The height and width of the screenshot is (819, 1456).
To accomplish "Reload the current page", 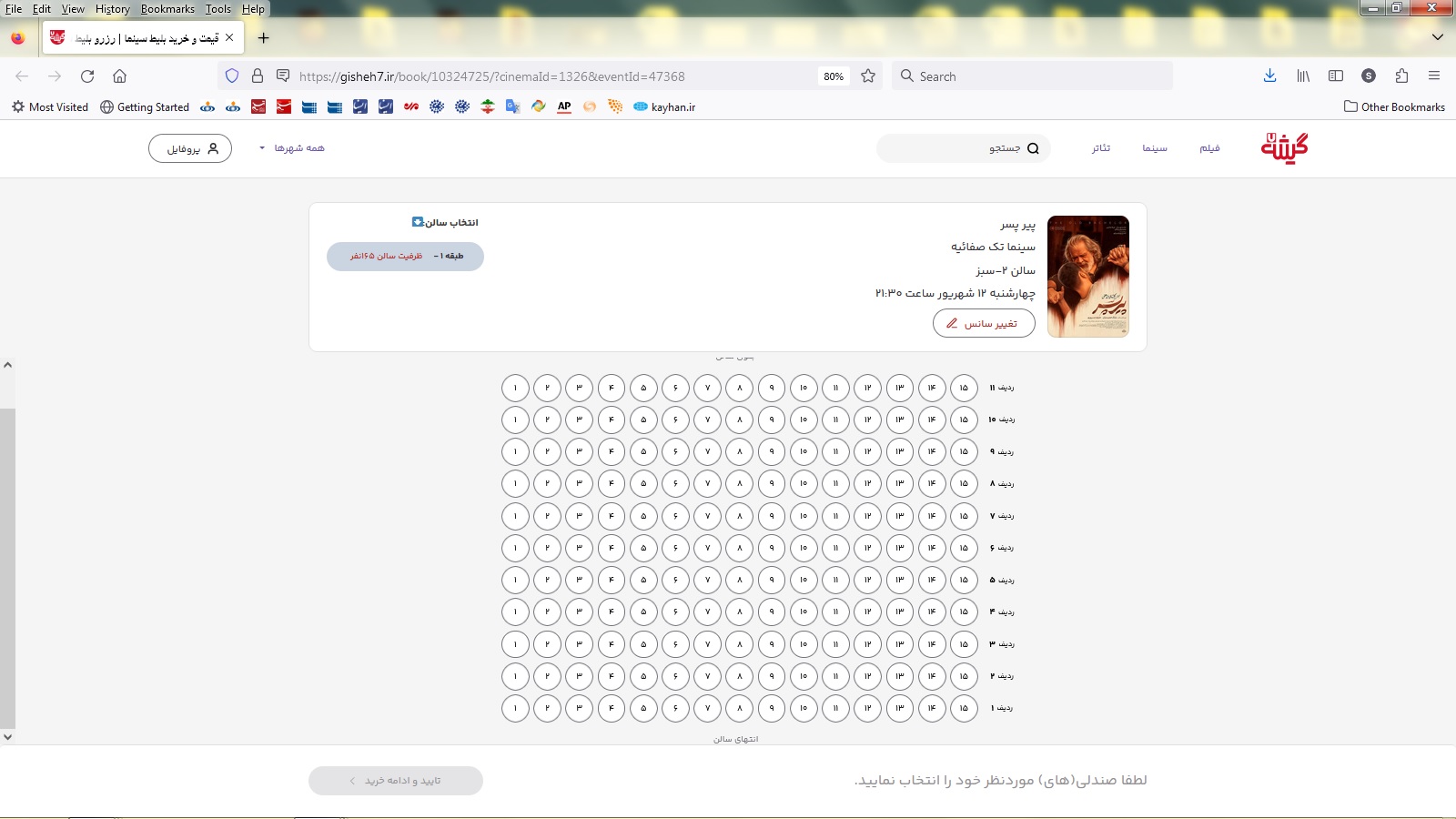I will click(87, 76).
